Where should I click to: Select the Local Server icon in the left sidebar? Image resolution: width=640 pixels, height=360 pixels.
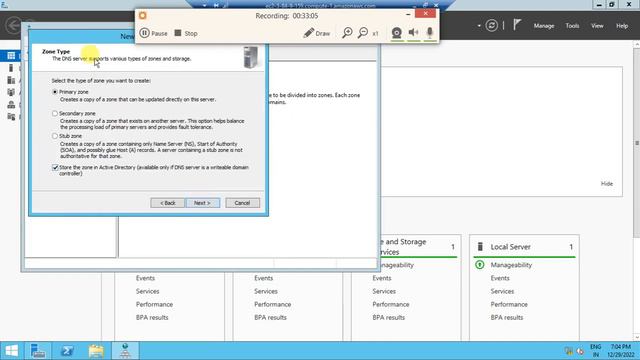pyautogui.click(x=11, y=68)
